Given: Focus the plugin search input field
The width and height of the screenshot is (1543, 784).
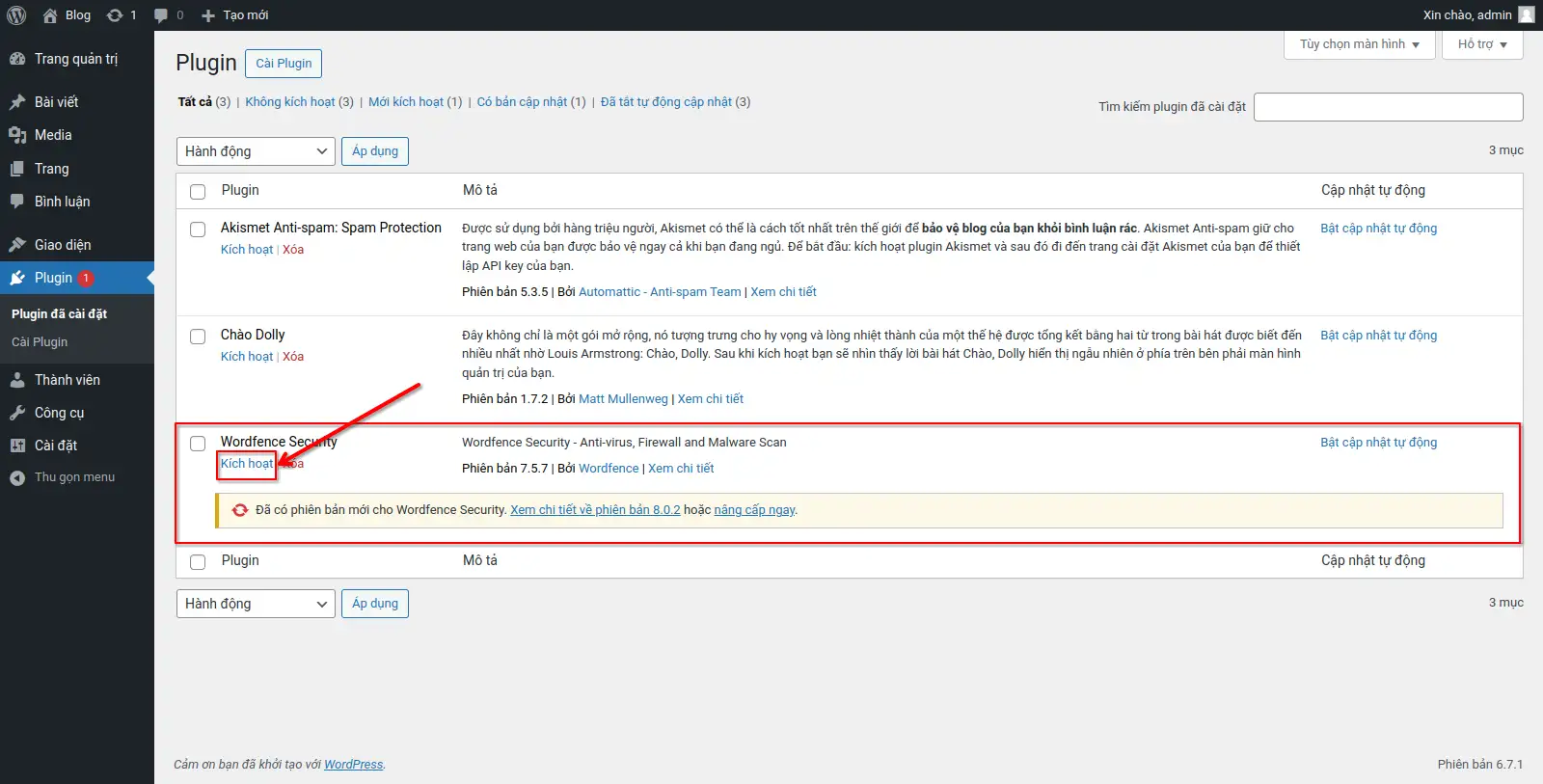Looking at the screenshot, I should (1388, 107).
